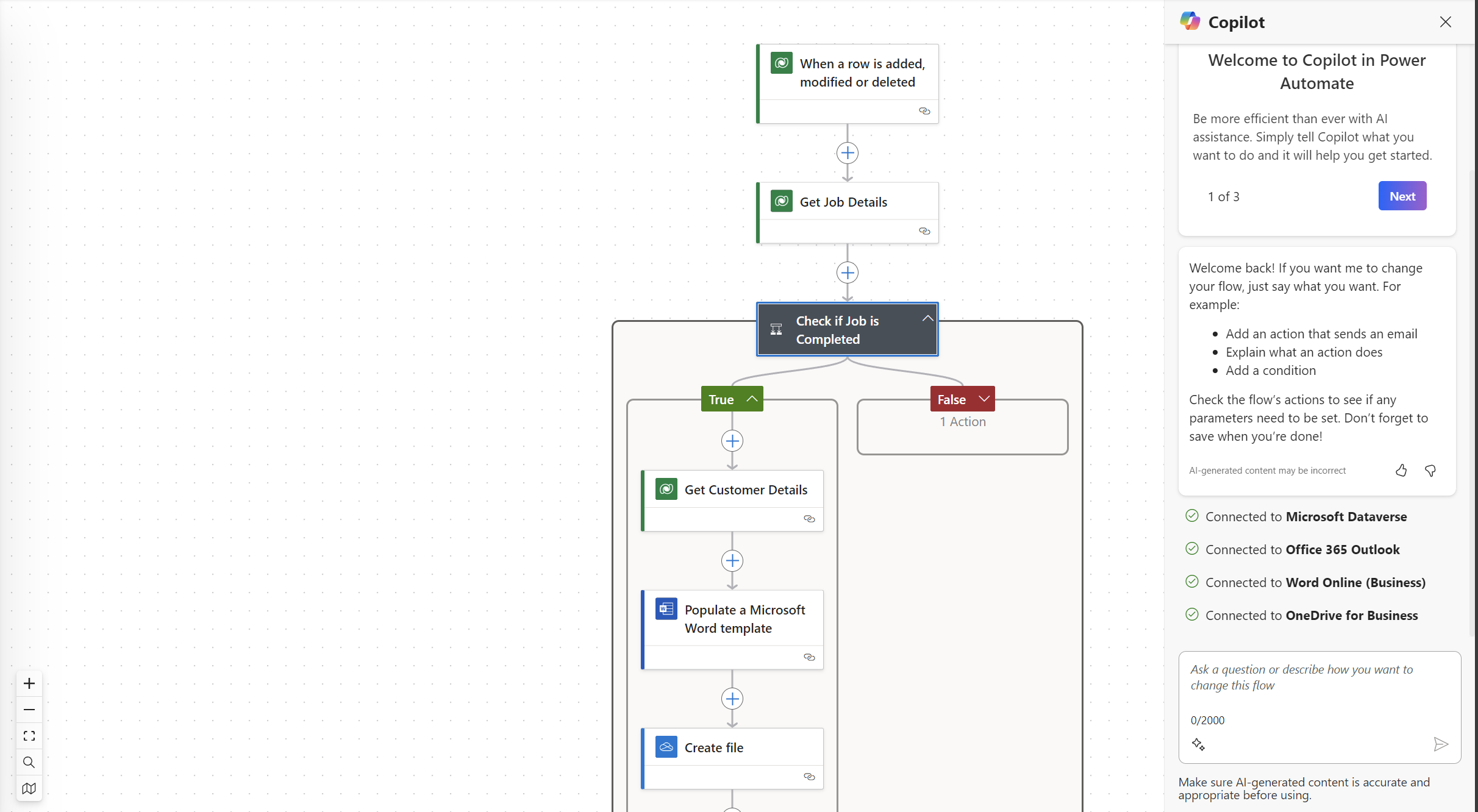Click 'Connected to Word Online (Business)' status
Viewport: 1478px width, 812px height.
click(1305, 582)
